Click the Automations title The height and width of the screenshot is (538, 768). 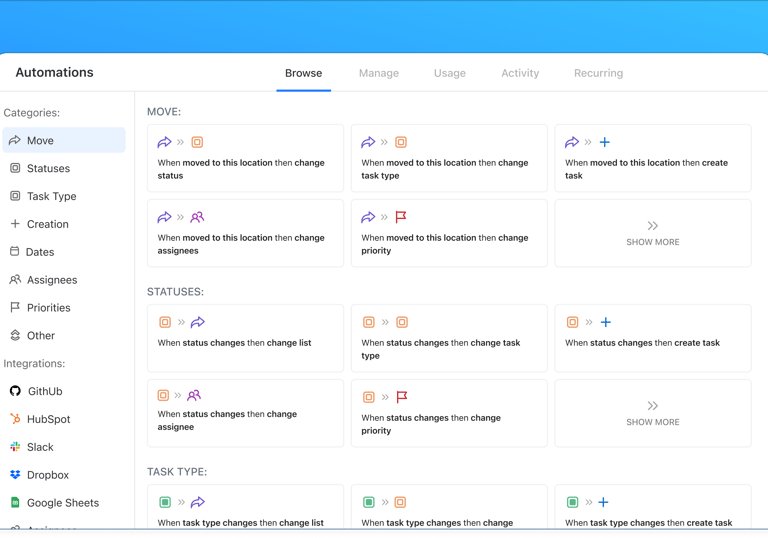coord(54,72)
